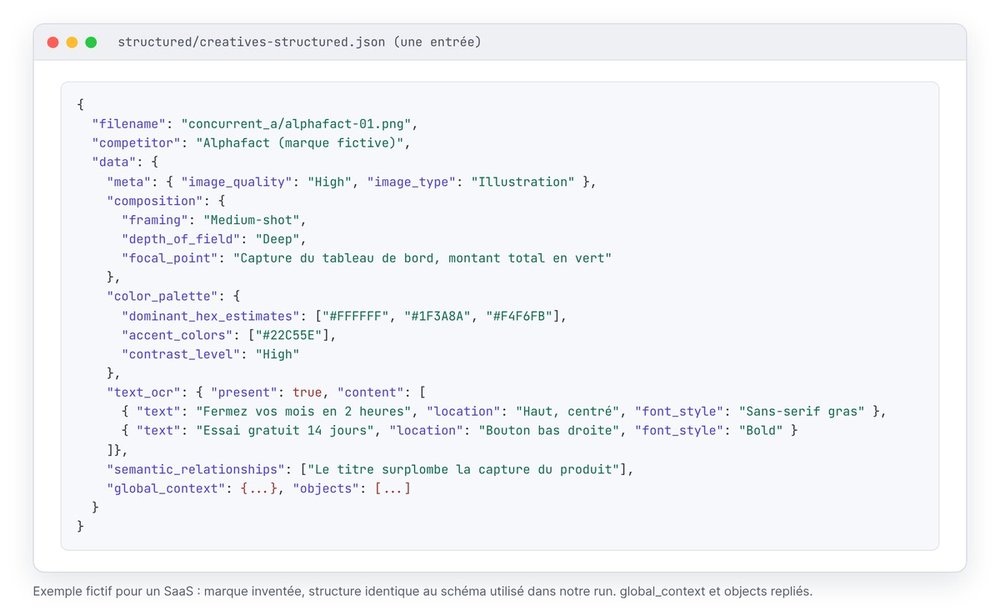Click the green maximize dot

(91, 42)
